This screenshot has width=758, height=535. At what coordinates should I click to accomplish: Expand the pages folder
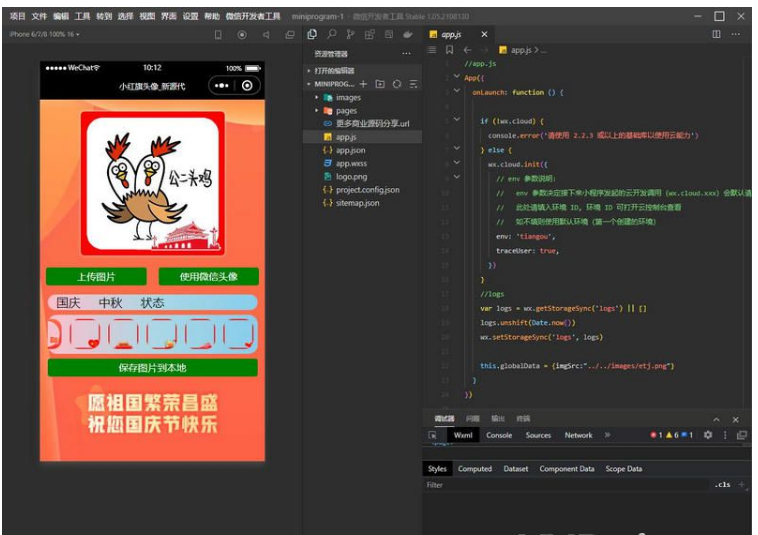(317, 111)
